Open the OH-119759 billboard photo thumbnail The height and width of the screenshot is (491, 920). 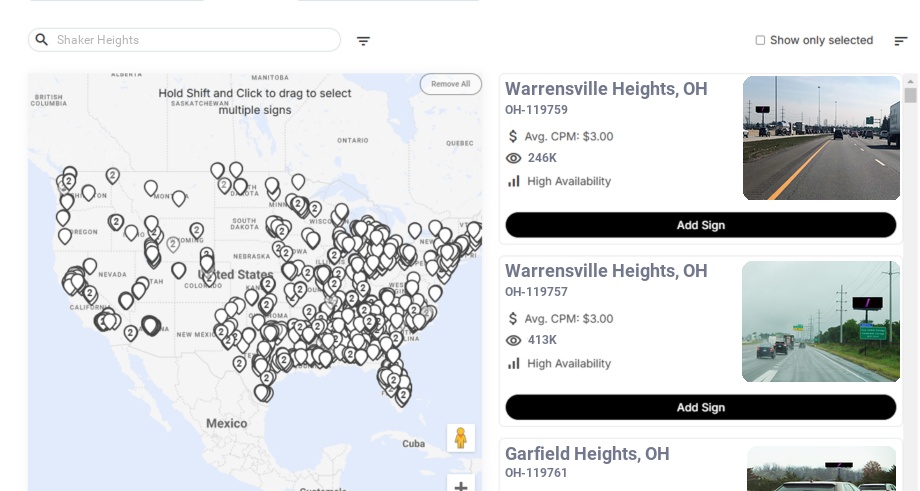click(821, 138)
